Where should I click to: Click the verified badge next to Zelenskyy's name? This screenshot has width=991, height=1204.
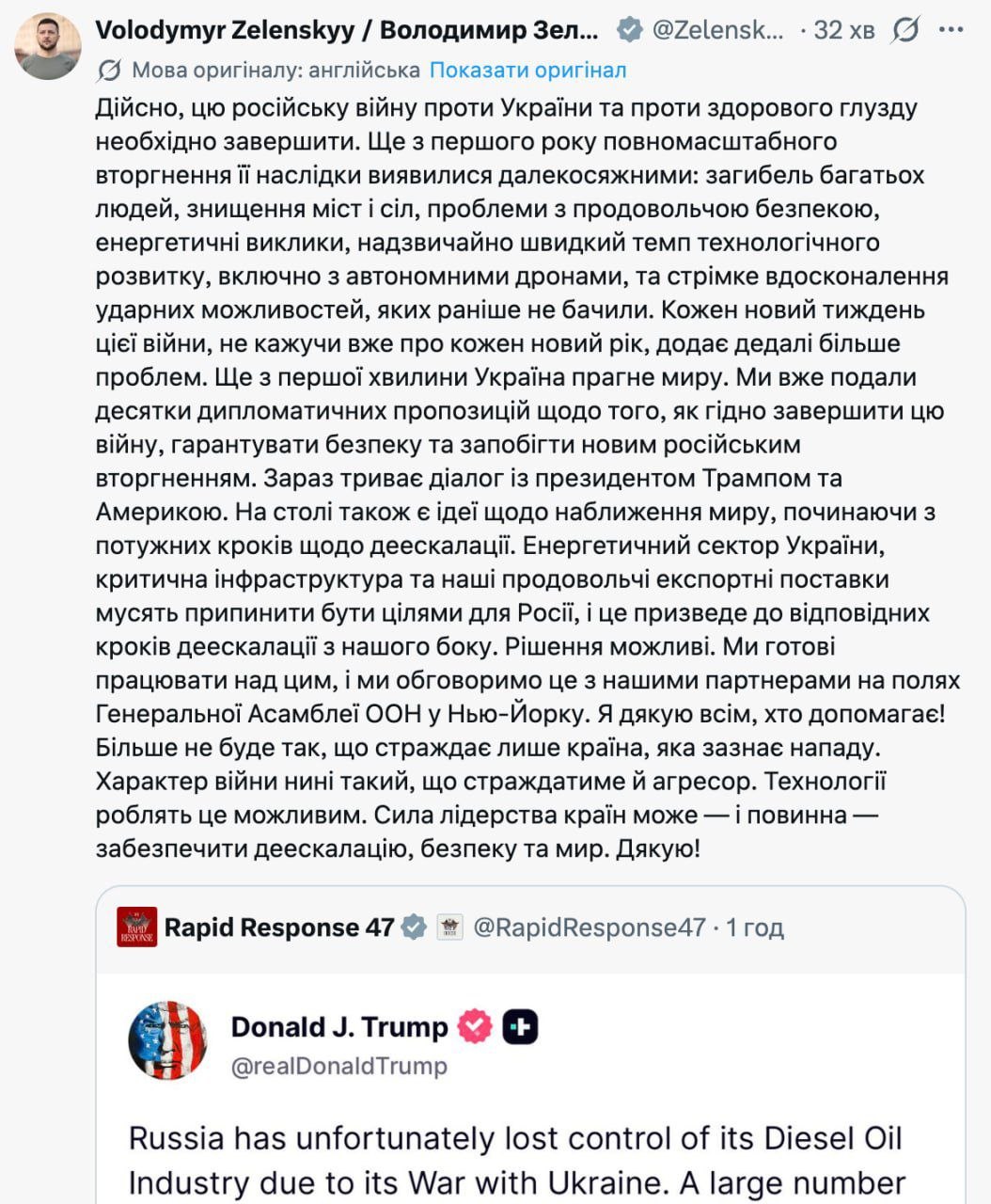coord(629,31)
